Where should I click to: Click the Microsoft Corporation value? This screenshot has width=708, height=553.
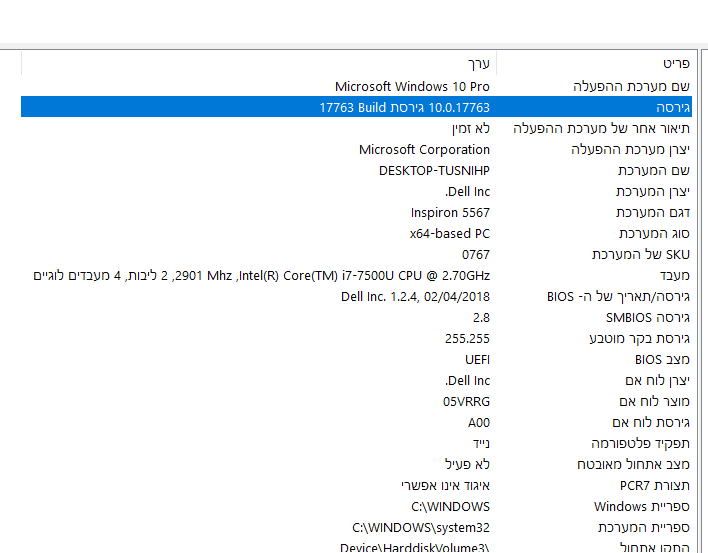tap(424, 149)
